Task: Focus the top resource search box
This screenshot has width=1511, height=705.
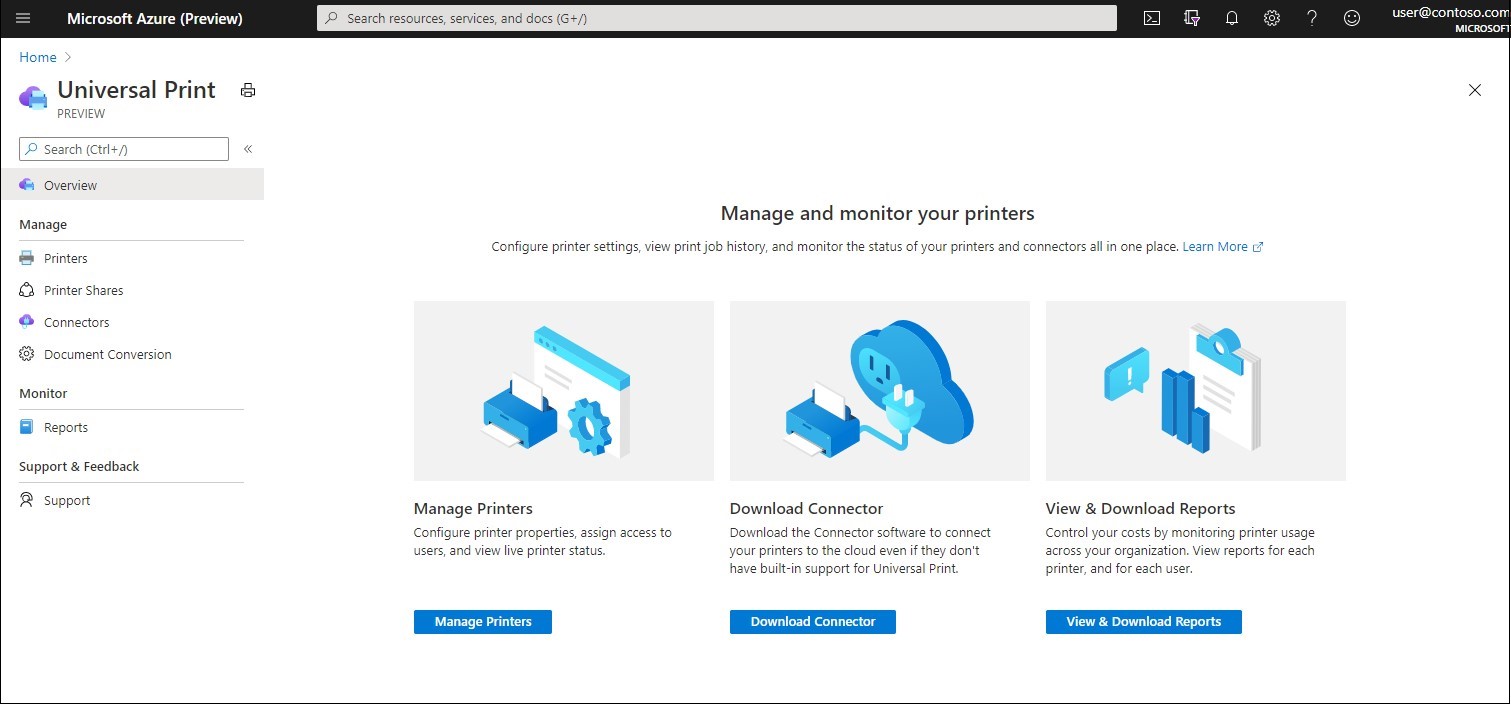Action: tap(716, 18)
